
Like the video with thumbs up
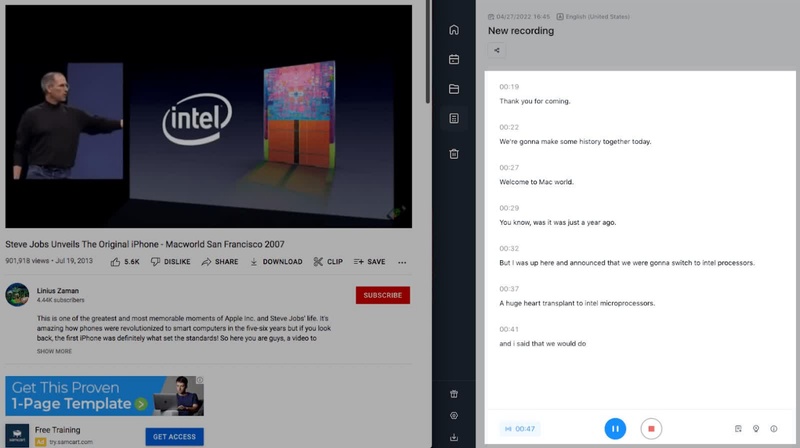(x=124, y=262)
